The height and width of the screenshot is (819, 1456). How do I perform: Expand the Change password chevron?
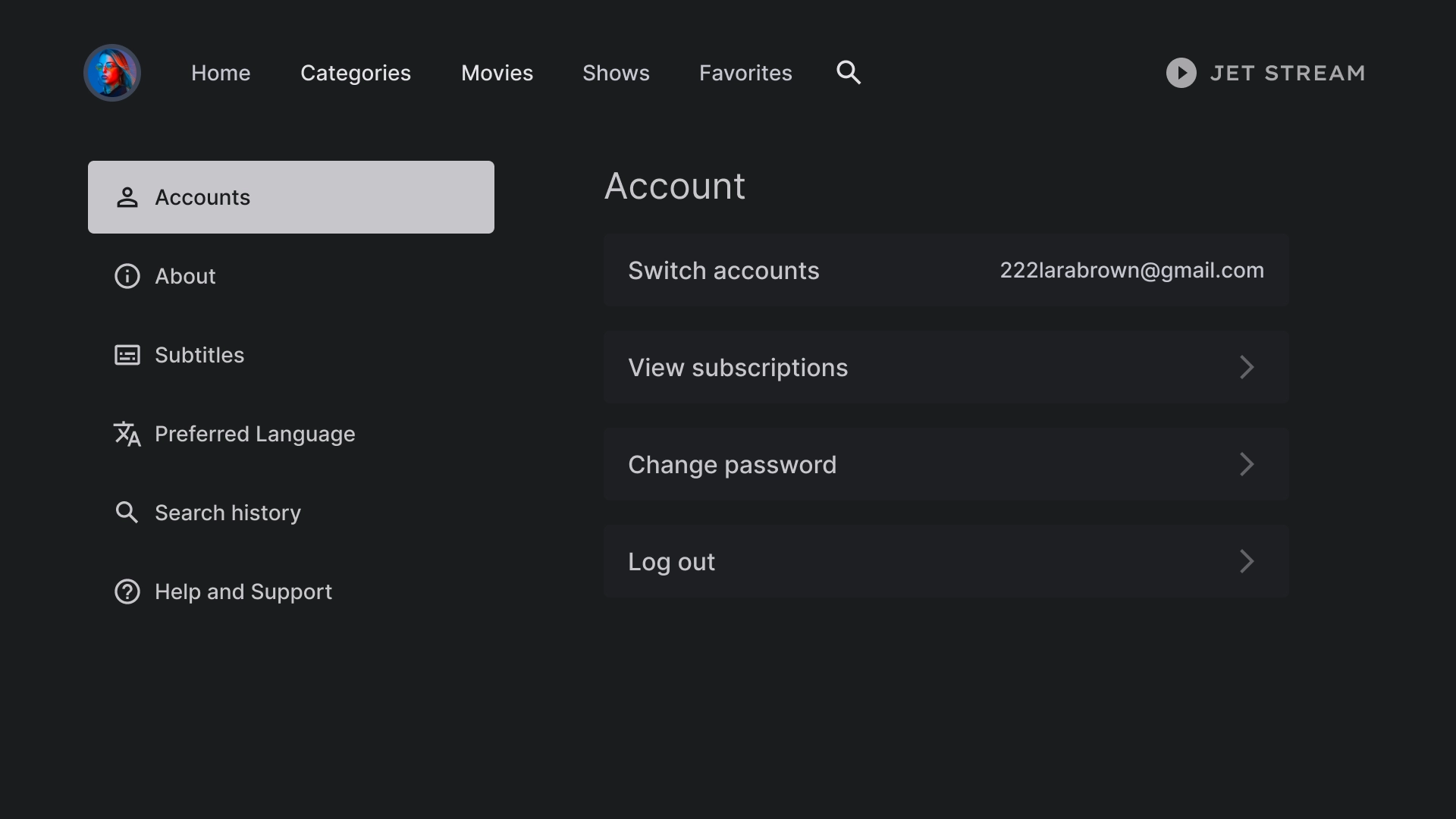tap(1245, 464)
